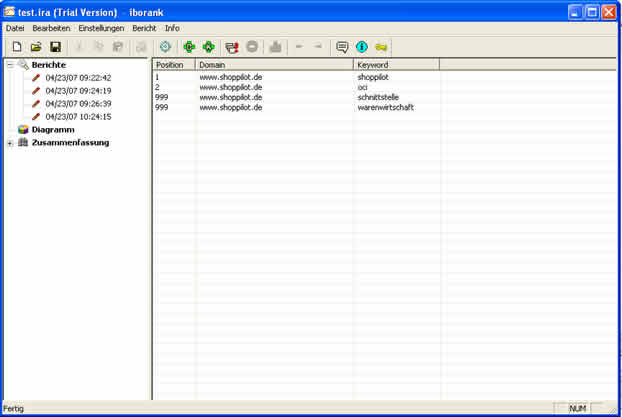Open info with the cyan circle icon
This screenshot has width=622, height=417.
tap(362, 47)
